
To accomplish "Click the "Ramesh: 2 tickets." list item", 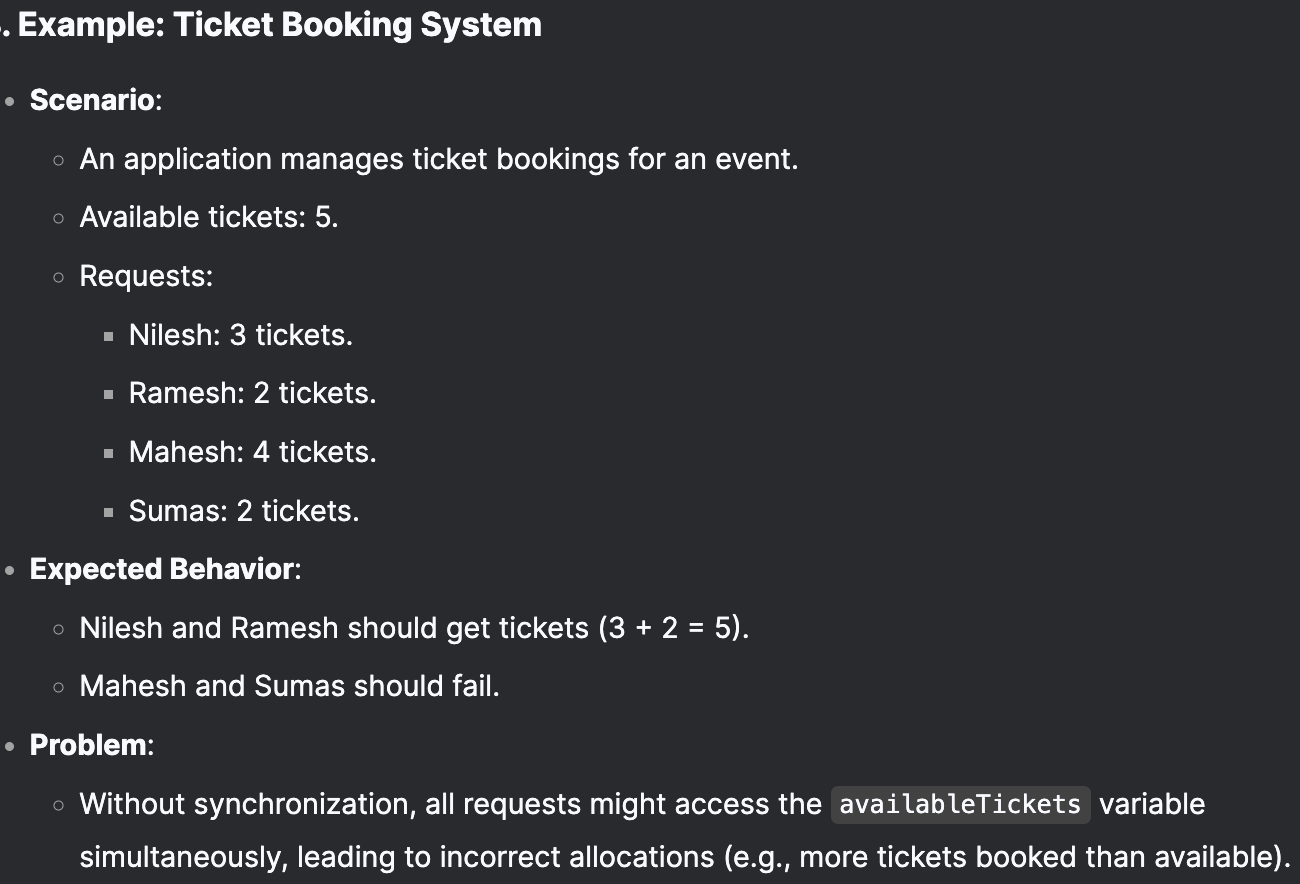I will coord(253,393).
